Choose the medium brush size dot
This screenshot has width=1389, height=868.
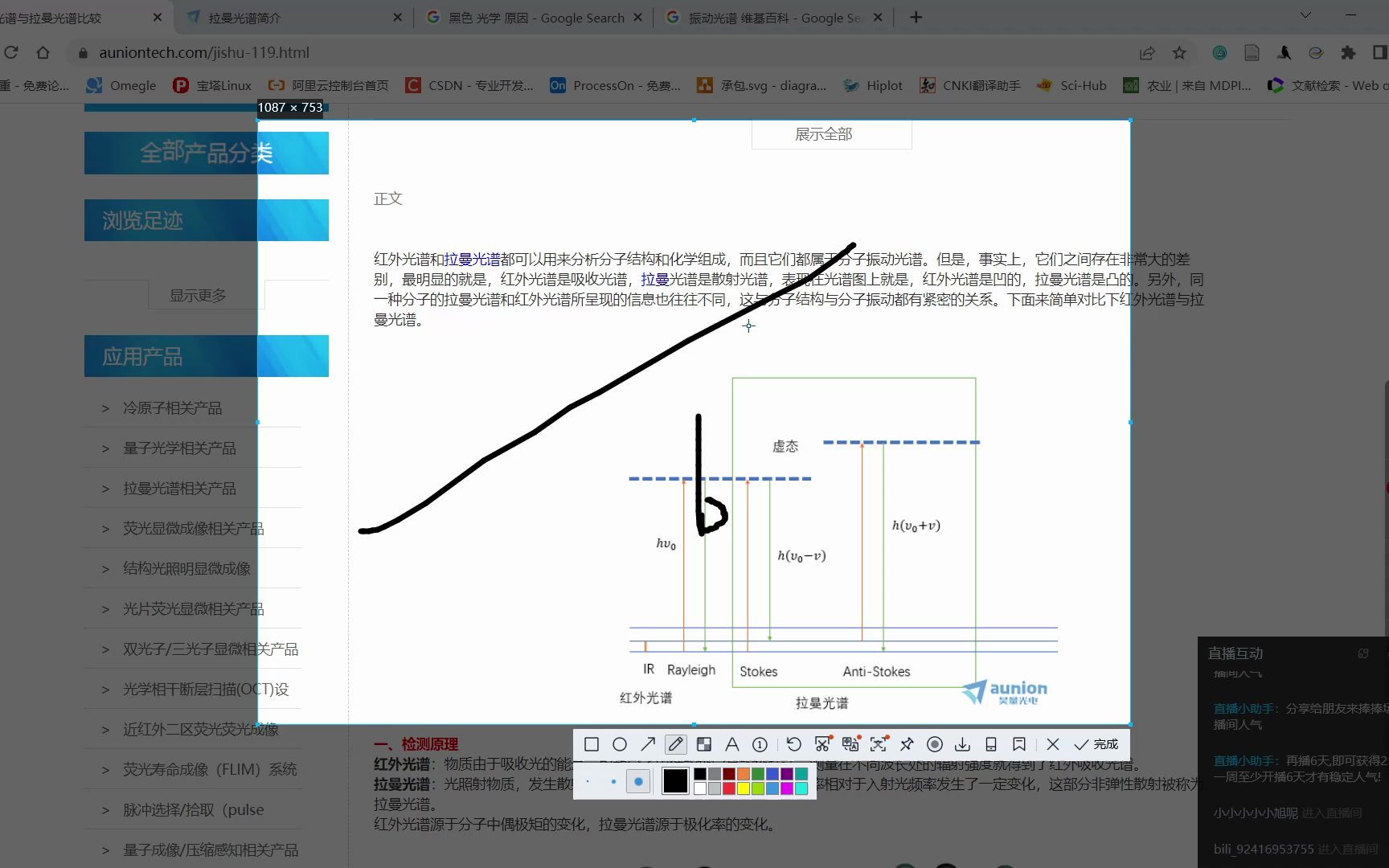[x=613, y=781]
